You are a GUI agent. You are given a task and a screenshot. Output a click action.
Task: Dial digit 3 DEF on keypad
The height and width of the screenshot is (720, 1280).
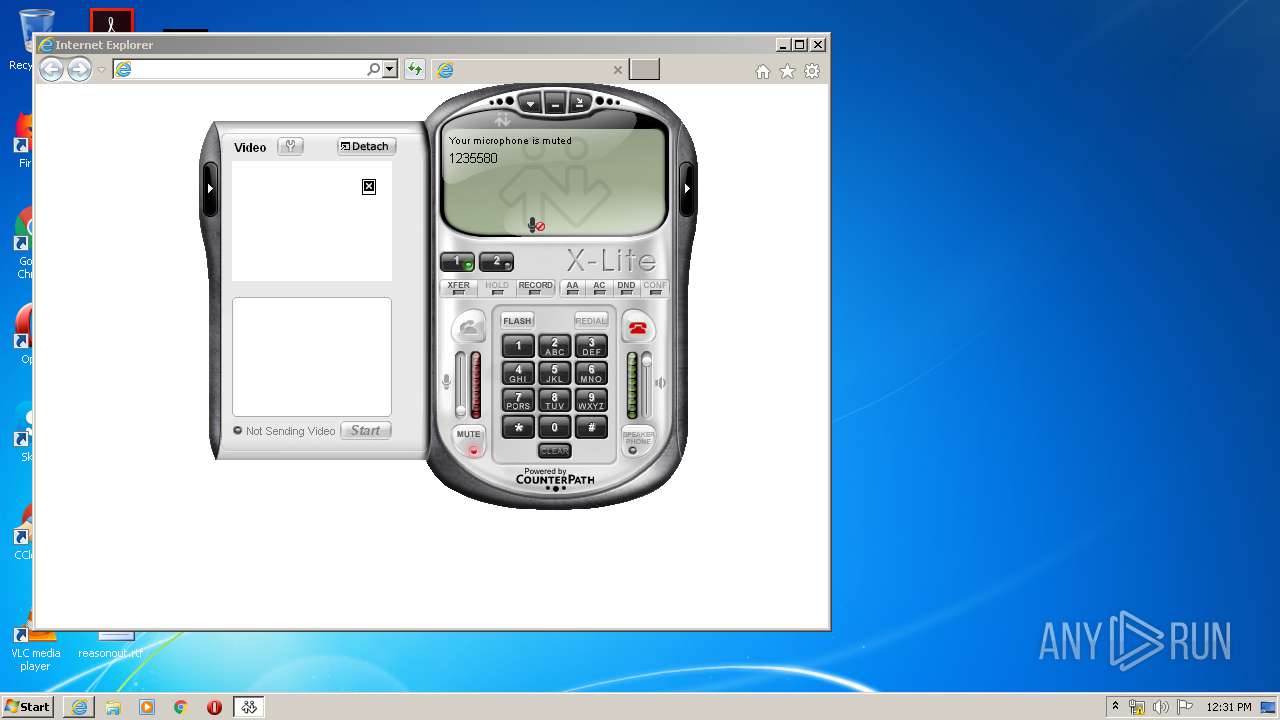click(591, 346)
